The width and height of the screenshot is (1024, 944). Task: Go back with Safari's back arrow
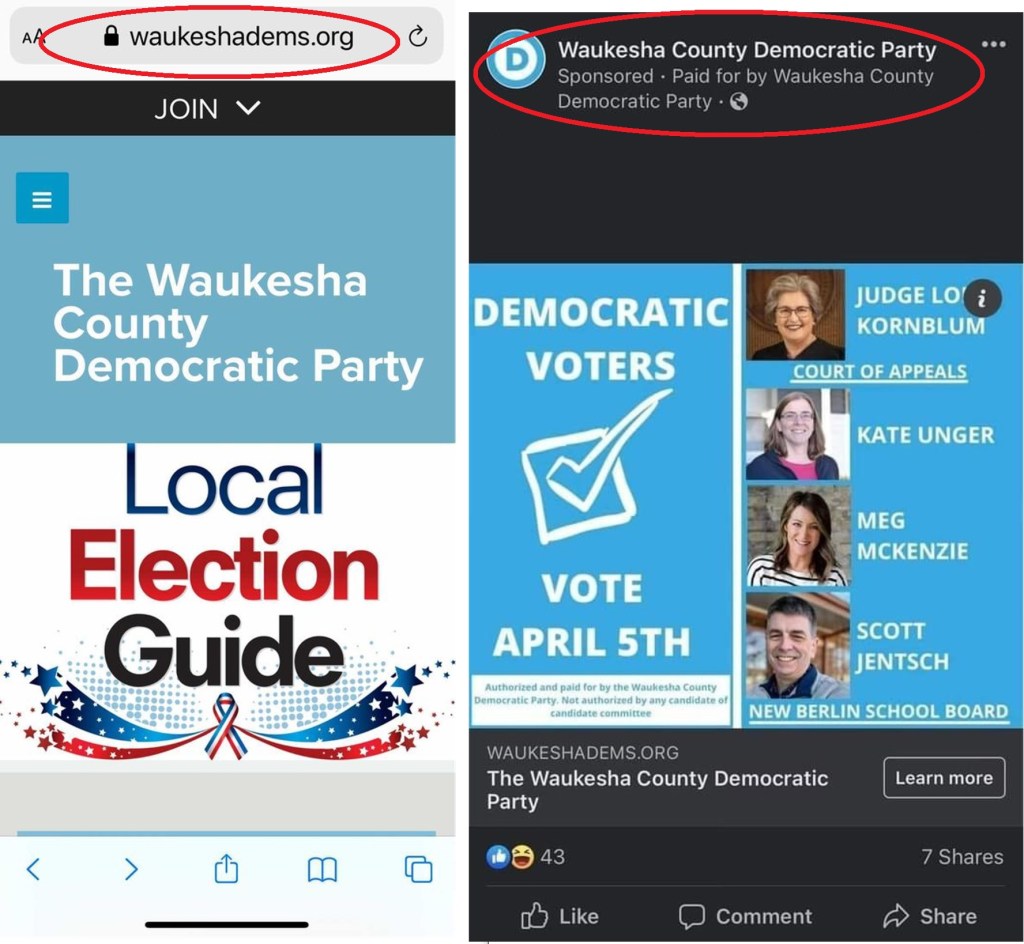click(x=33, y=869)
